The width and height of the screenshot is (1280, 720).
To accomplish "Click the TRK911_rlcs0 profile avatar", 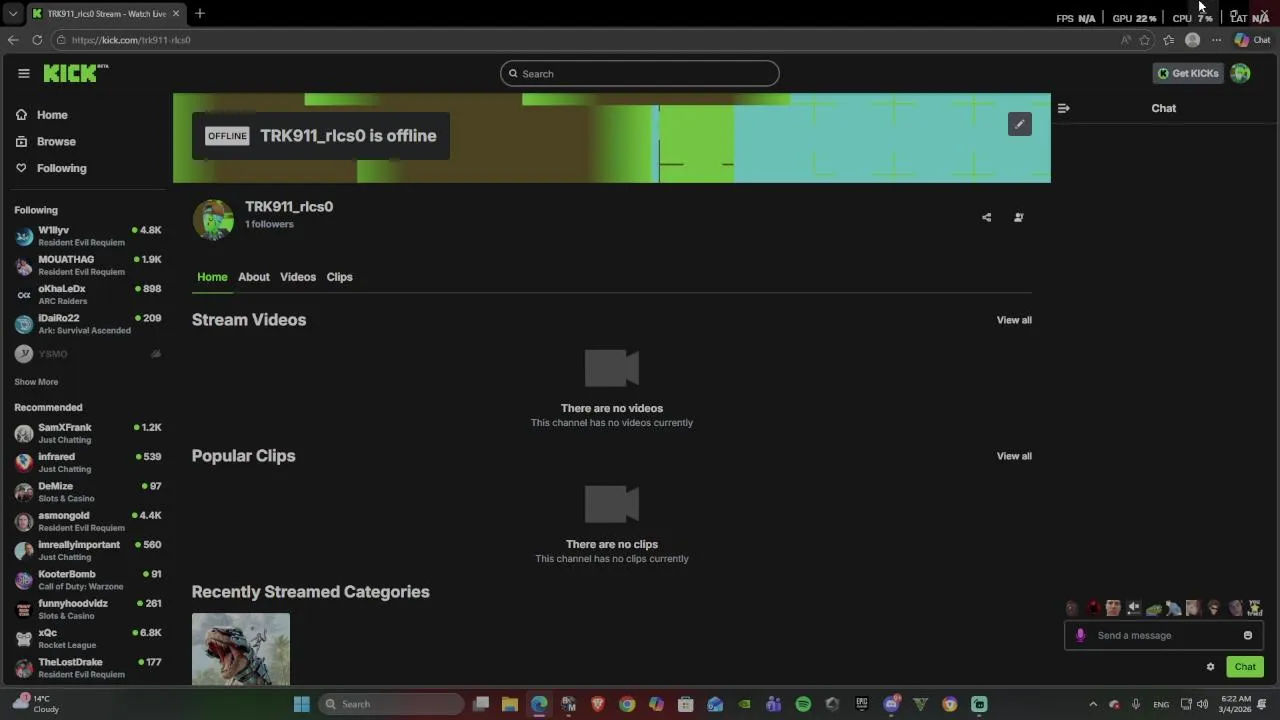I will click(x=213, y=220).
